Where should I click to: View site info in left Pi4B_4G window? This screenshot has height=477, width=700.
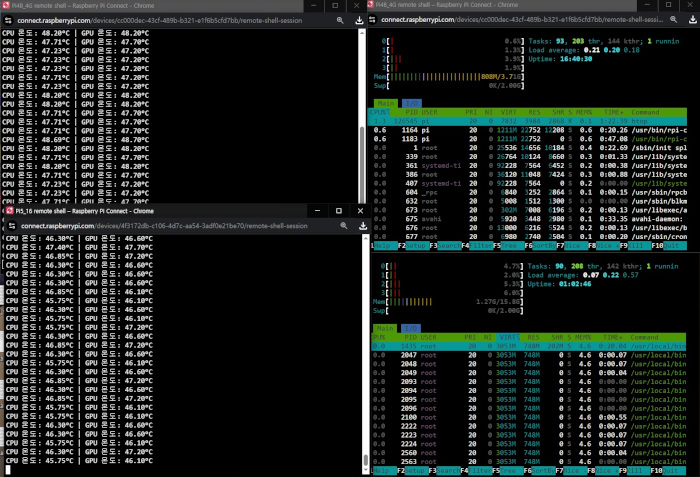point(8,21)
